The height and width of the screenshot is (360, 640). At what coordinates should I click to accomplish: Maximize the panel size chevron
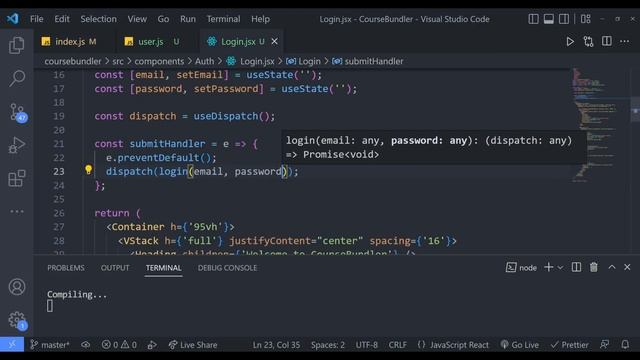612,267
